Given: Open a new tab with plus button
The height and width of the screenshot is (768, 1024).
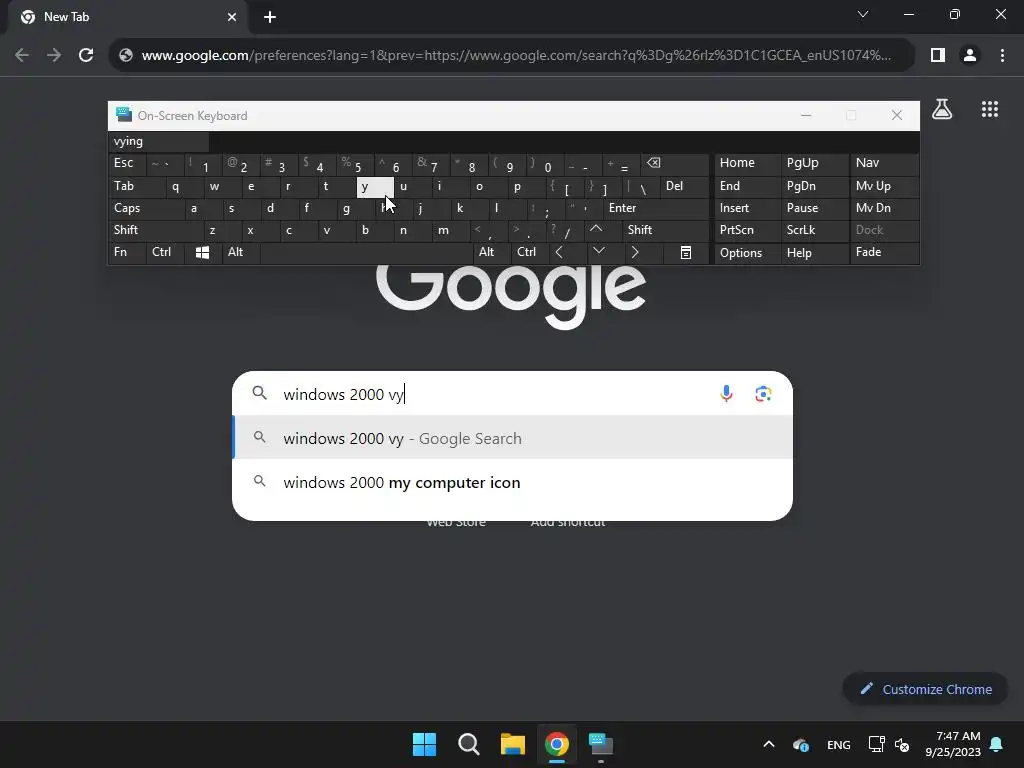Looking at the screenshot, I should point(270,17).
